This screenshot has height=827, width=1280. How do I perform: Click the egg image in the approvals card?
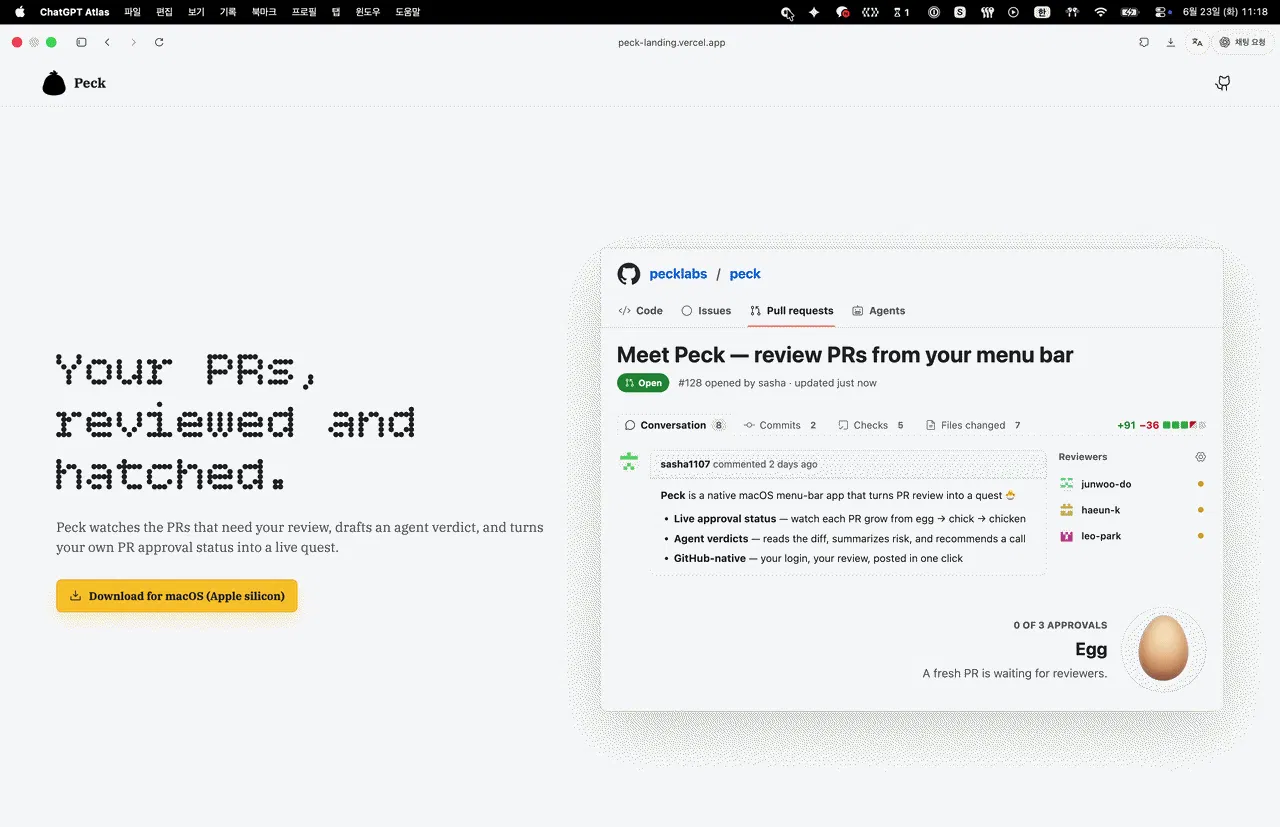(x=1163, y=648)
